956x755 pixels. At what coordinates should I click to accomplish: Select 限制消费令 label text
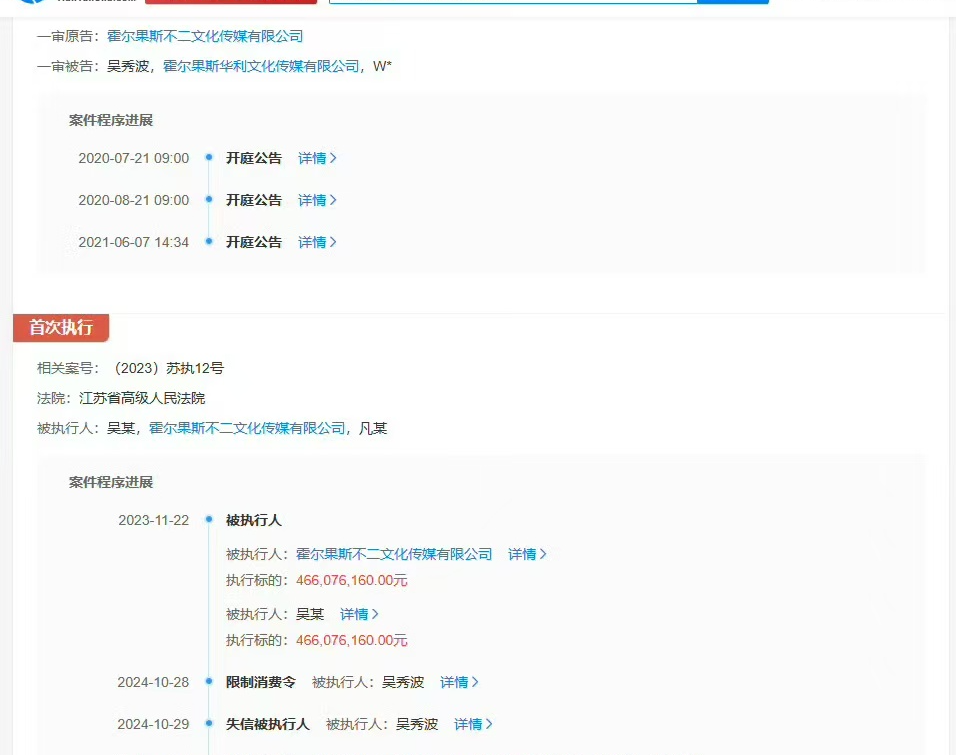point(261,682)
